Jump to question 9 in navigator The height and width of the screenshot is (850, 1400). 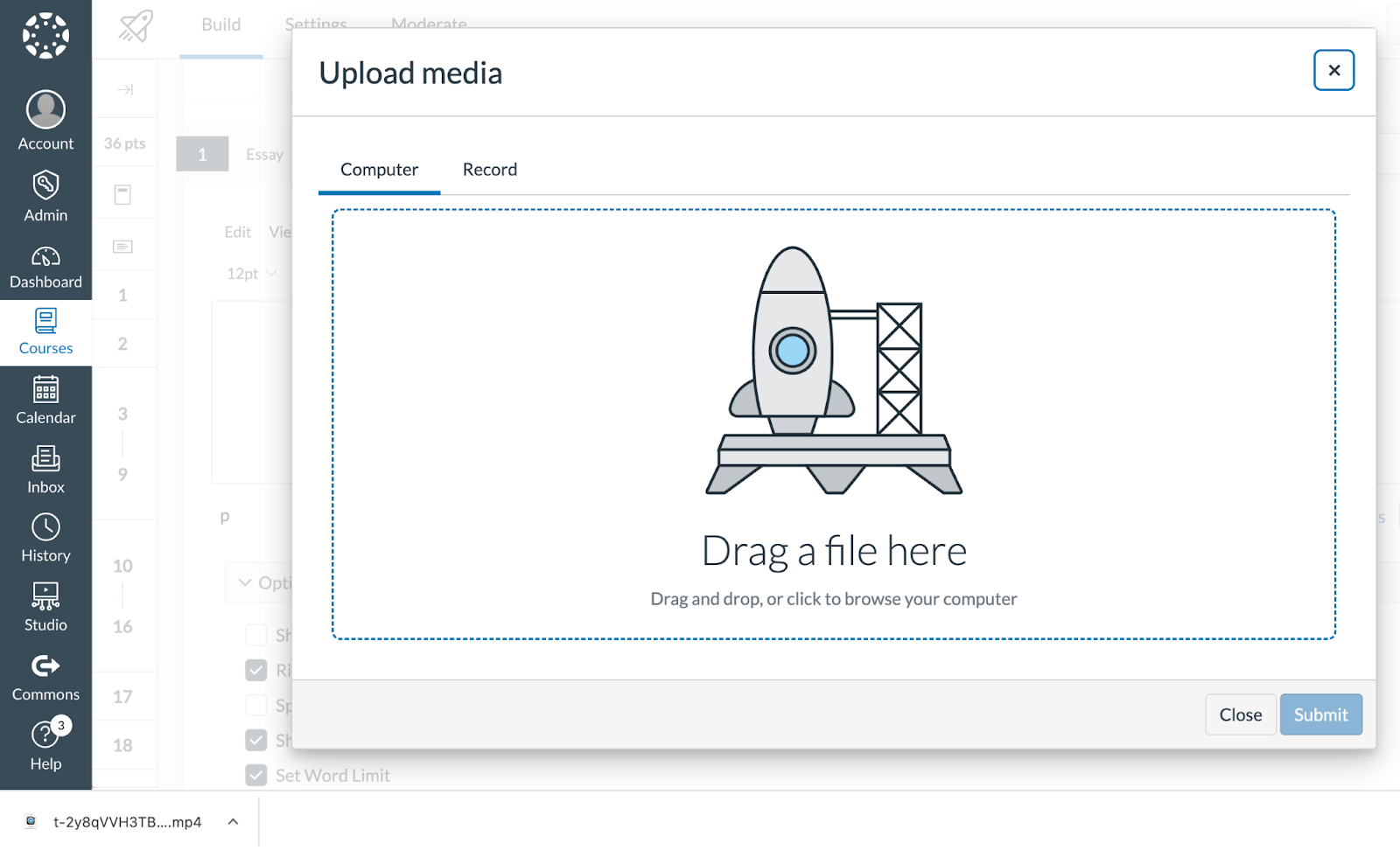[122, 474]
